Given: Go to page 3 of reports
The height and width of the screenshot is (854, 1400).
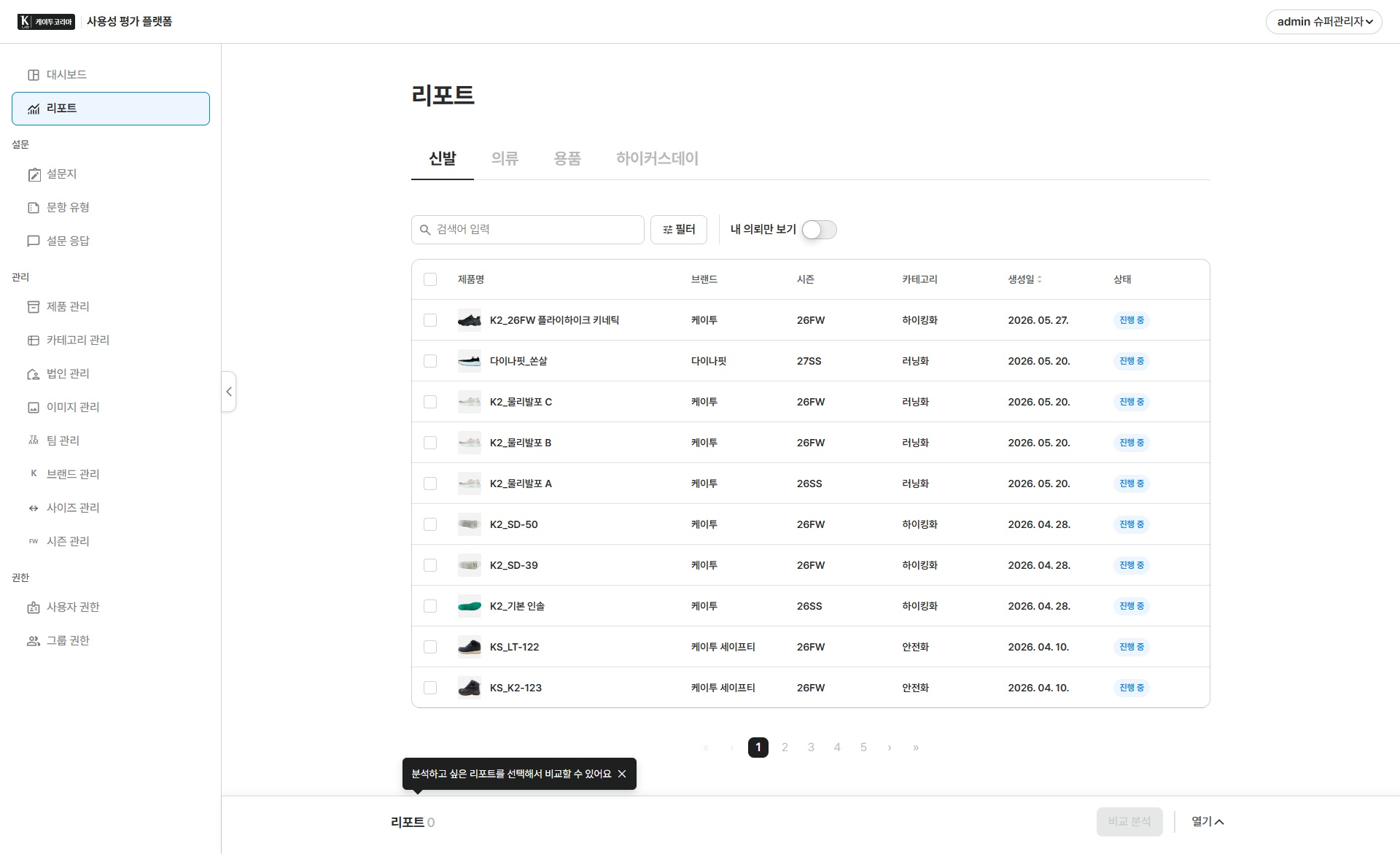Looking at the screenshot, I should [811, 748].
